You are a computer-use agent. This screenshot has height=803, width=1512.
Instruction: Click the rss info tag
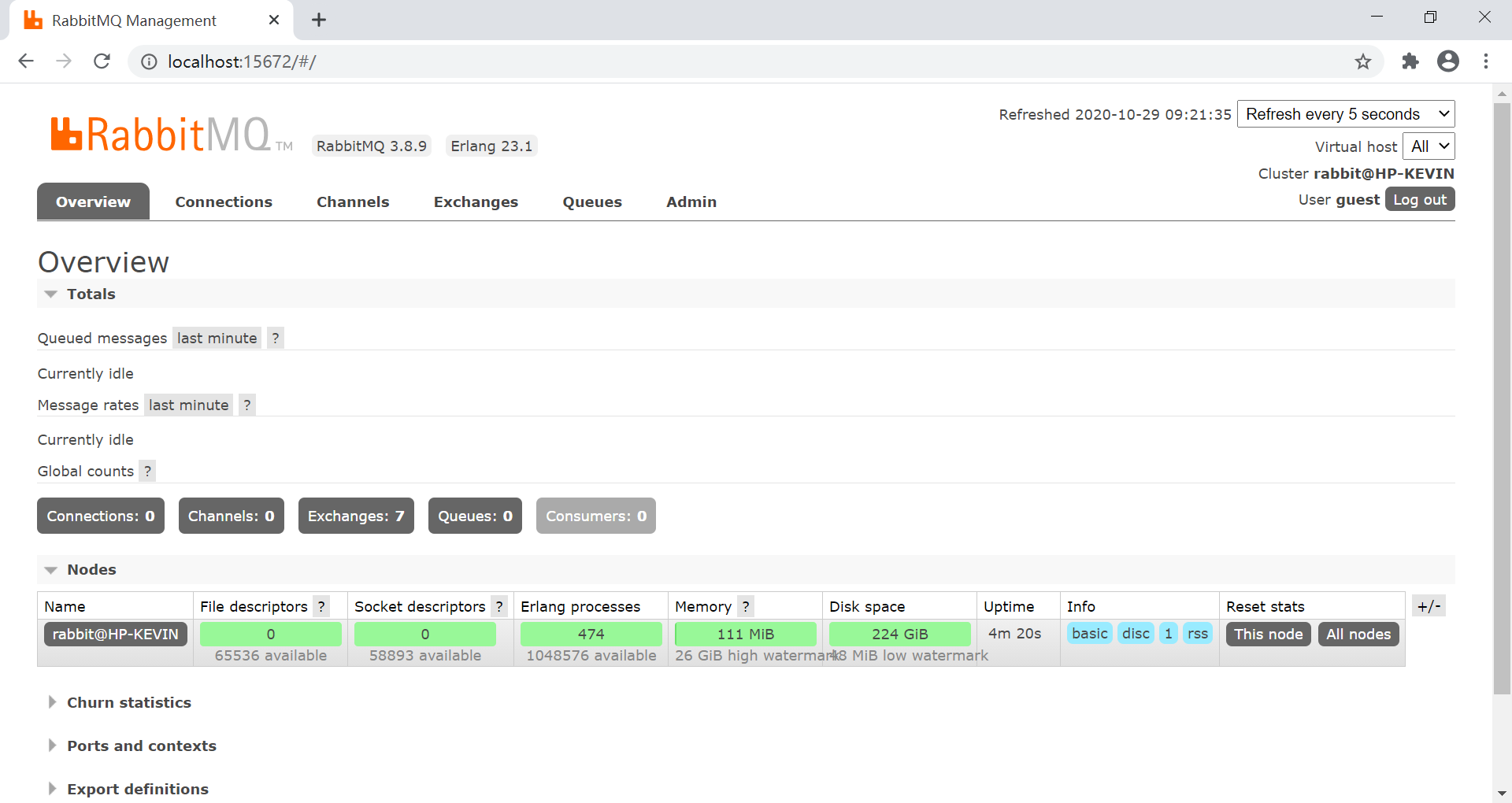click(x=1198, y=633)
